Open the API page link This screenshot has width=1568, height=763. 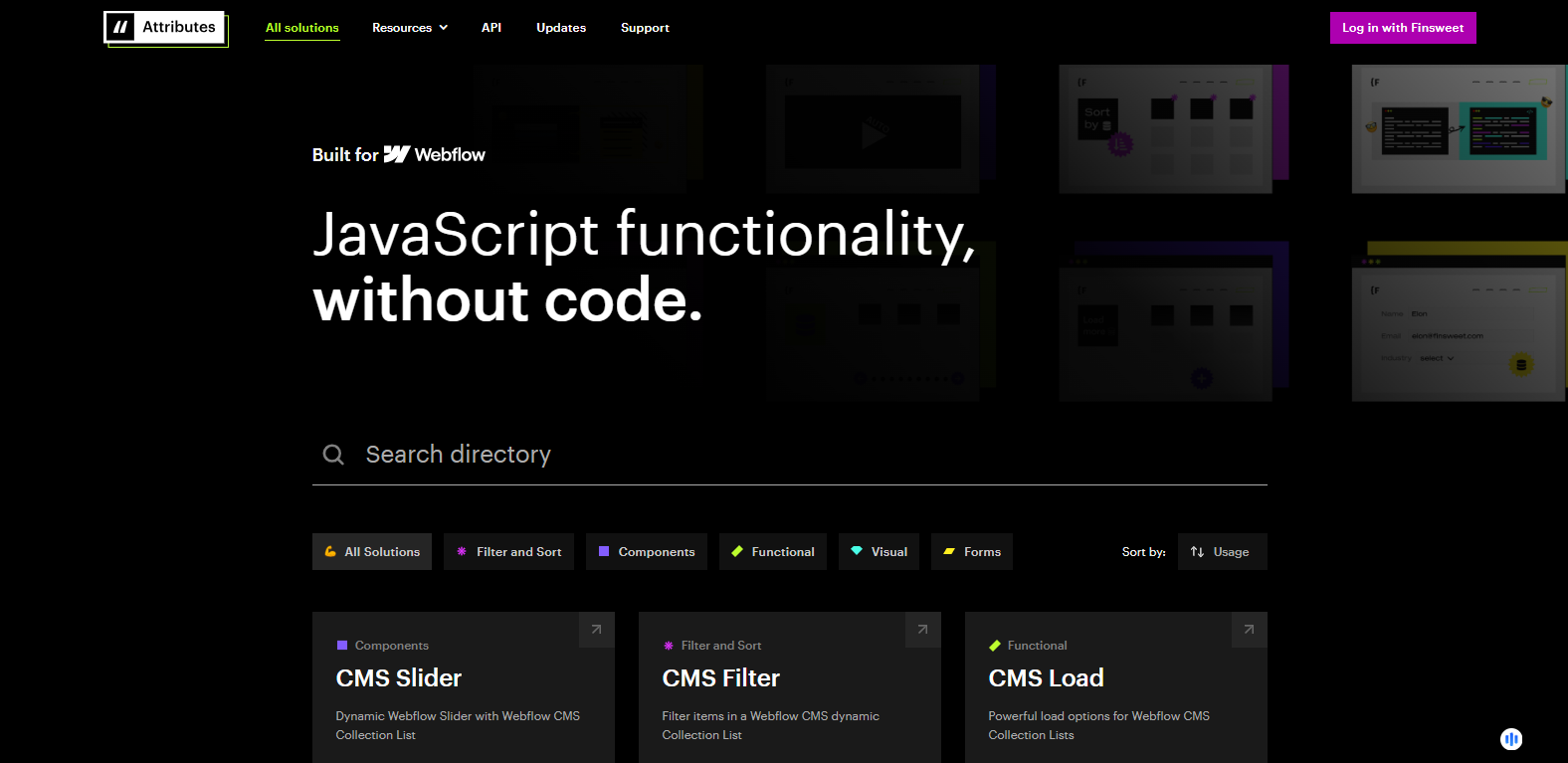click(491, 28)
